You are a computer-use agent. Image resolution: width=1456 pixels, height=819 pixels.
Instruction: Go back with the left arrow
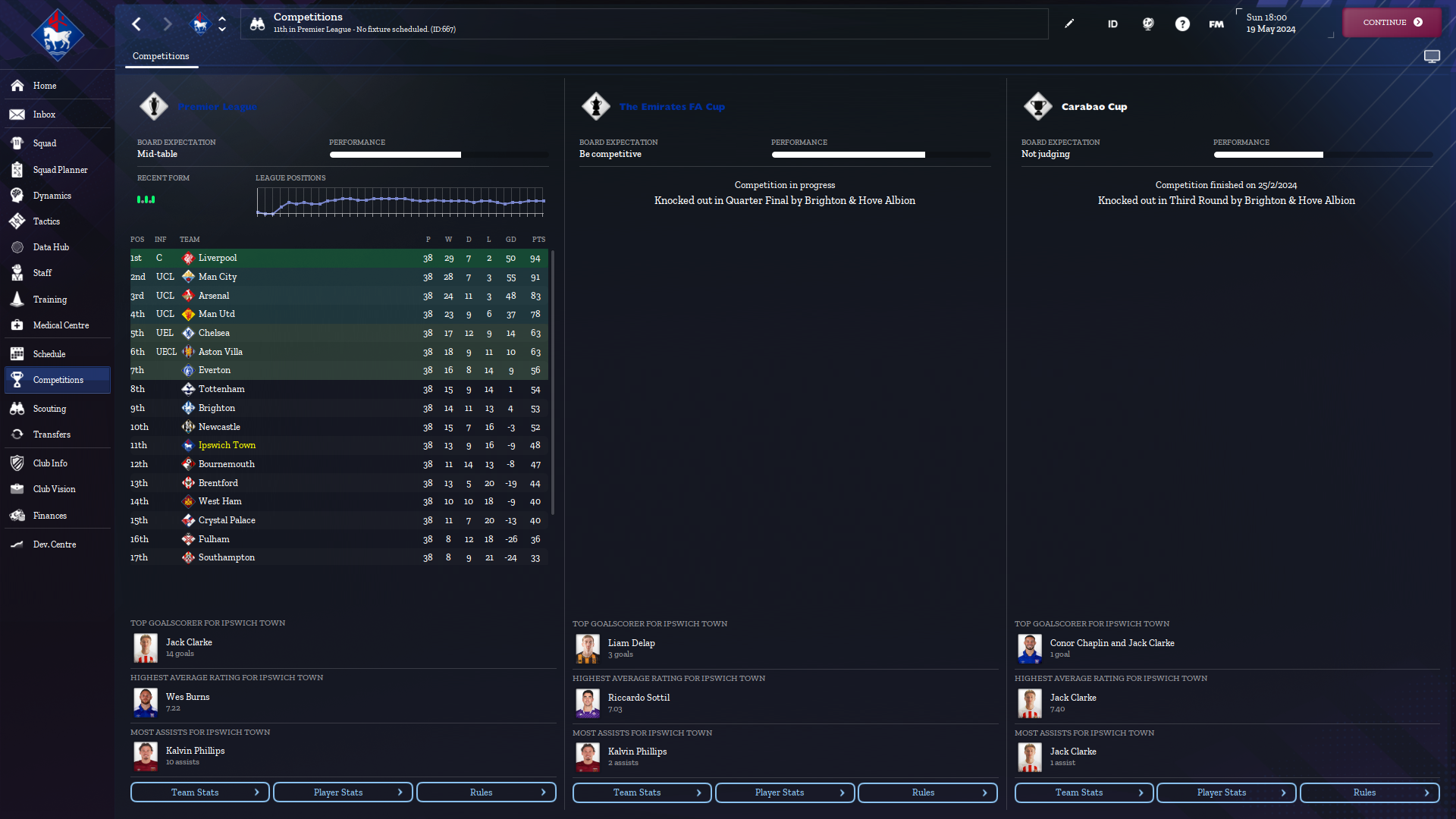pyautogui.click(x=136, y=24)
